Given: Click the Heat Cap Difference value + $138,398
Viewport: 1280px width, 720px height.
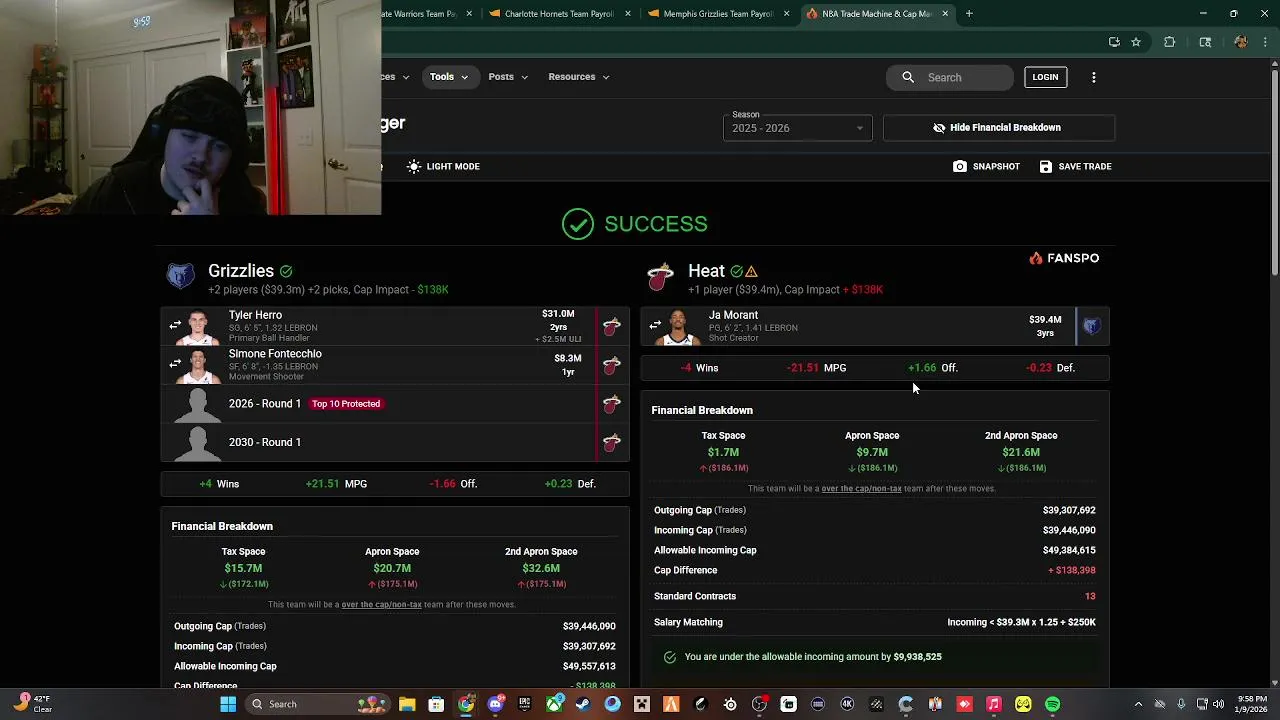Looking at the screenshot, I should pos(1072,570).
